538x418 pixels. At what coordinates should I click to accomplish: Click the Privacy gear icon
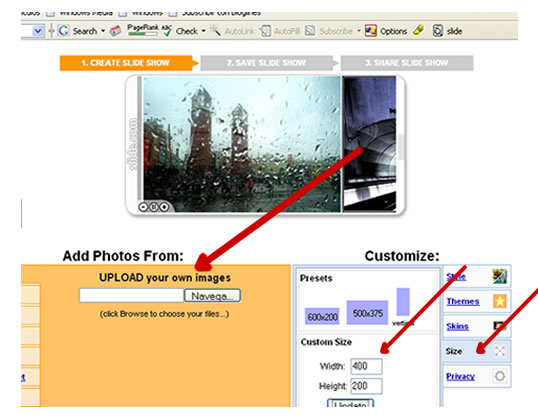[500, 376]
